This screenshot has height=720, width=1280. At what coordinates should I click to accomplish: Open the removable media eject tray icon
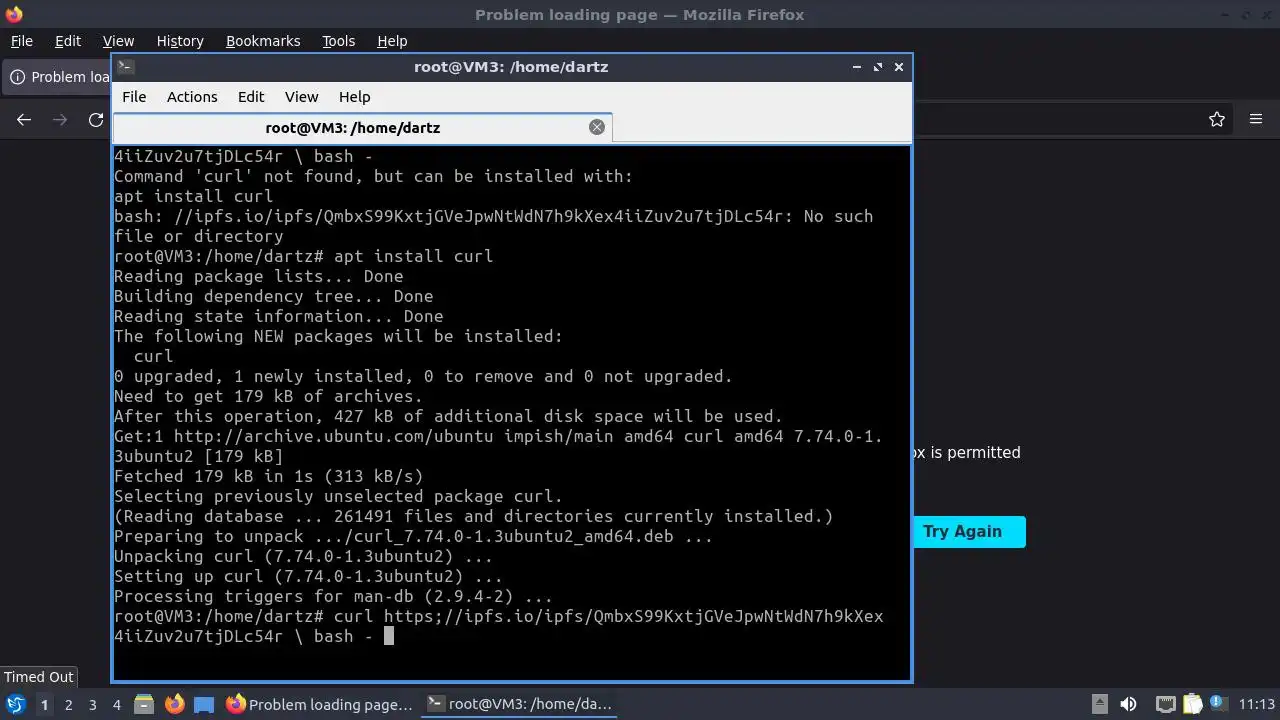[1099, 704]
